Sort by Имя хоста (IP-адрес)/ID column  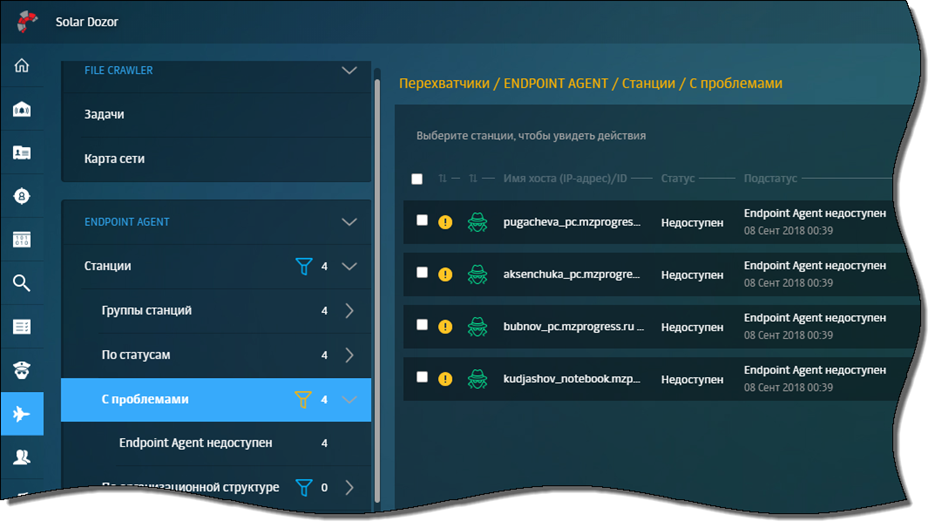[x=565, y=178]
